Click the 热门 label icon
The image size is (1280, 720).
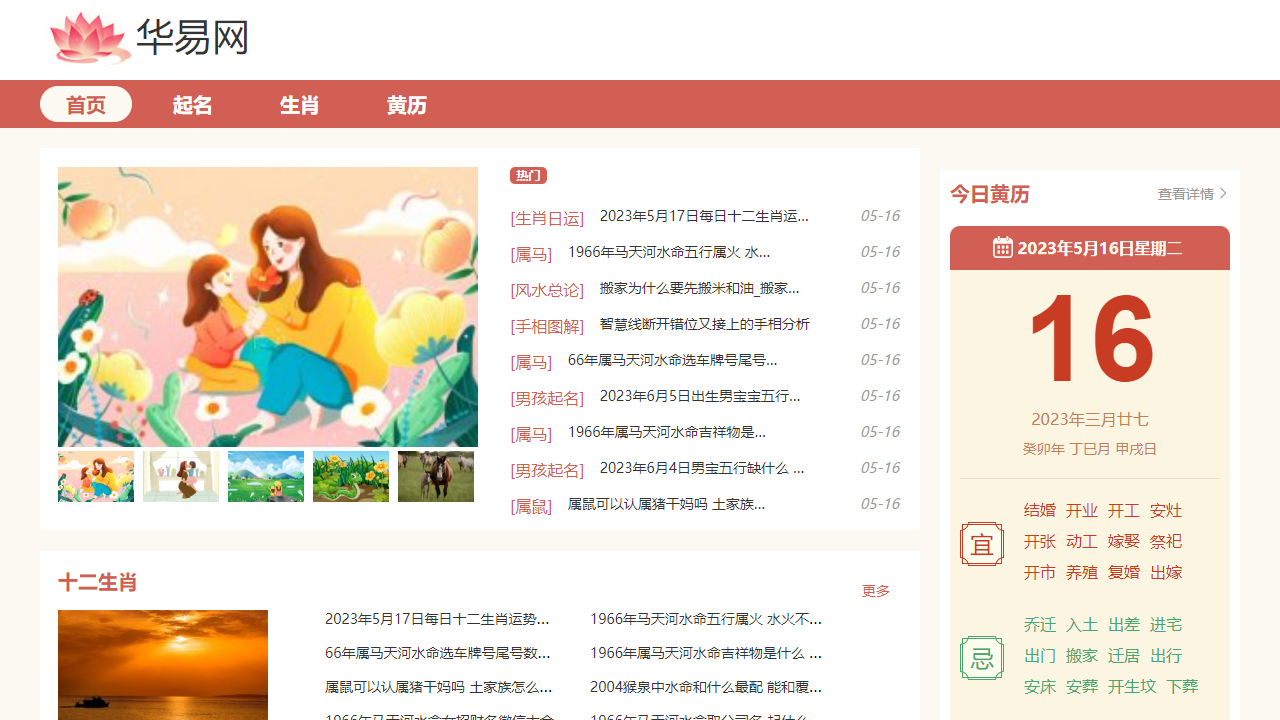pos(528,175)
